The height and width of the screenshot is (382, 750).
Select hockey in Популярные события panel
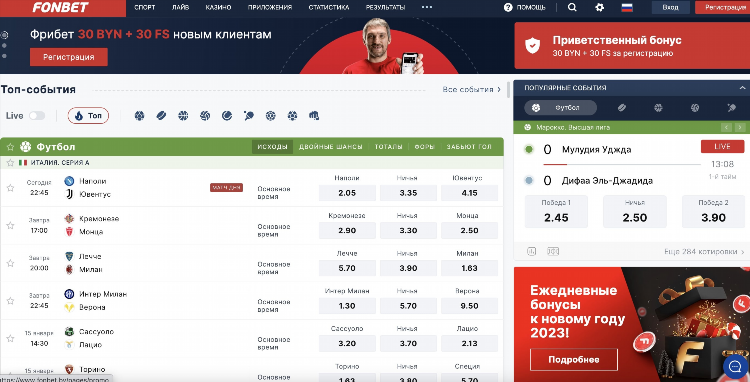tap(622, 108)
